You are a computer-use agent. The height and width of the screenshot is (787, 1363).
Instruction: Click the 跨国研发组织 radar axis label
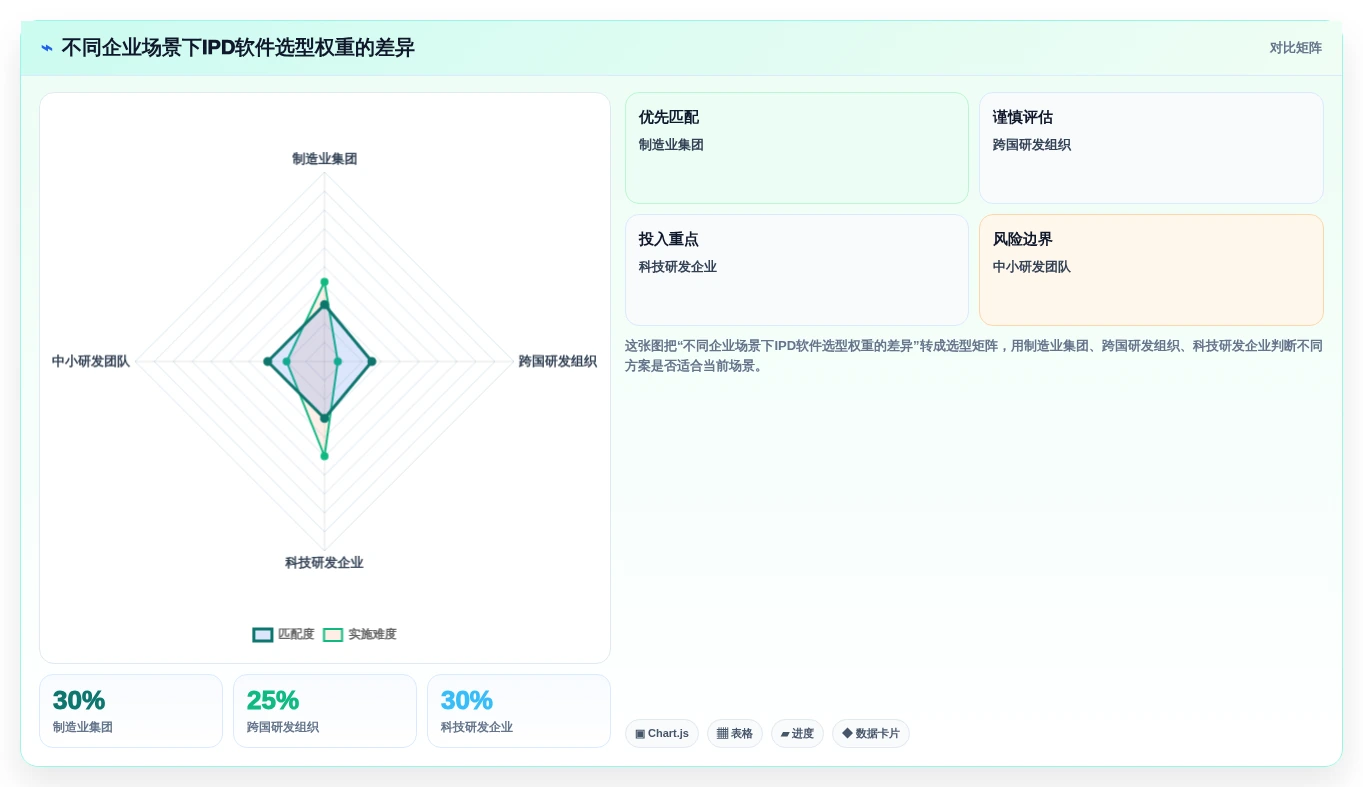[x=557, y=361]
